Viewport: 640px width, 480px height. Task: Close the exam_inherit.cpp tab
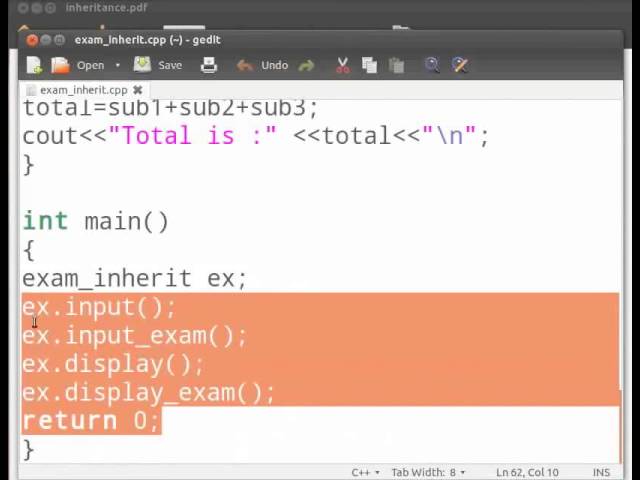pyautogui.click(x=137, y=90)
